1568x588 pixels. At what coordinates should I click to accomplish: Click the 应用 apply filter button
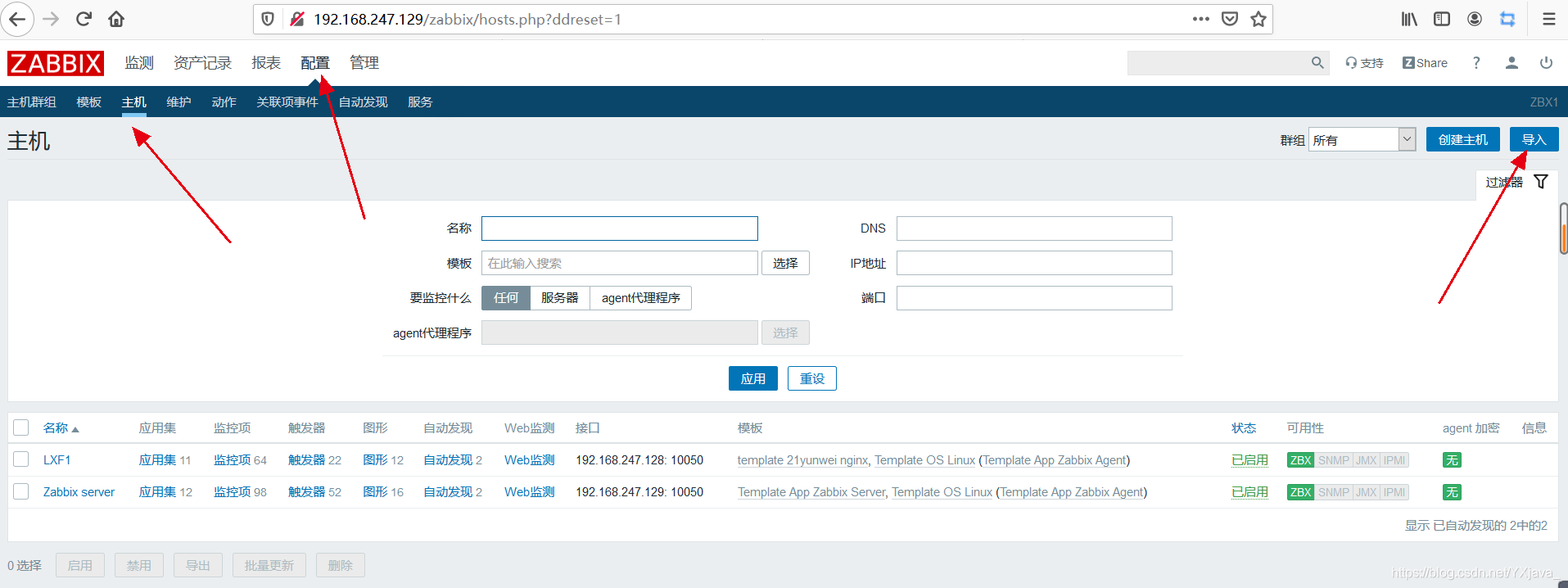(x=753, y=378)
